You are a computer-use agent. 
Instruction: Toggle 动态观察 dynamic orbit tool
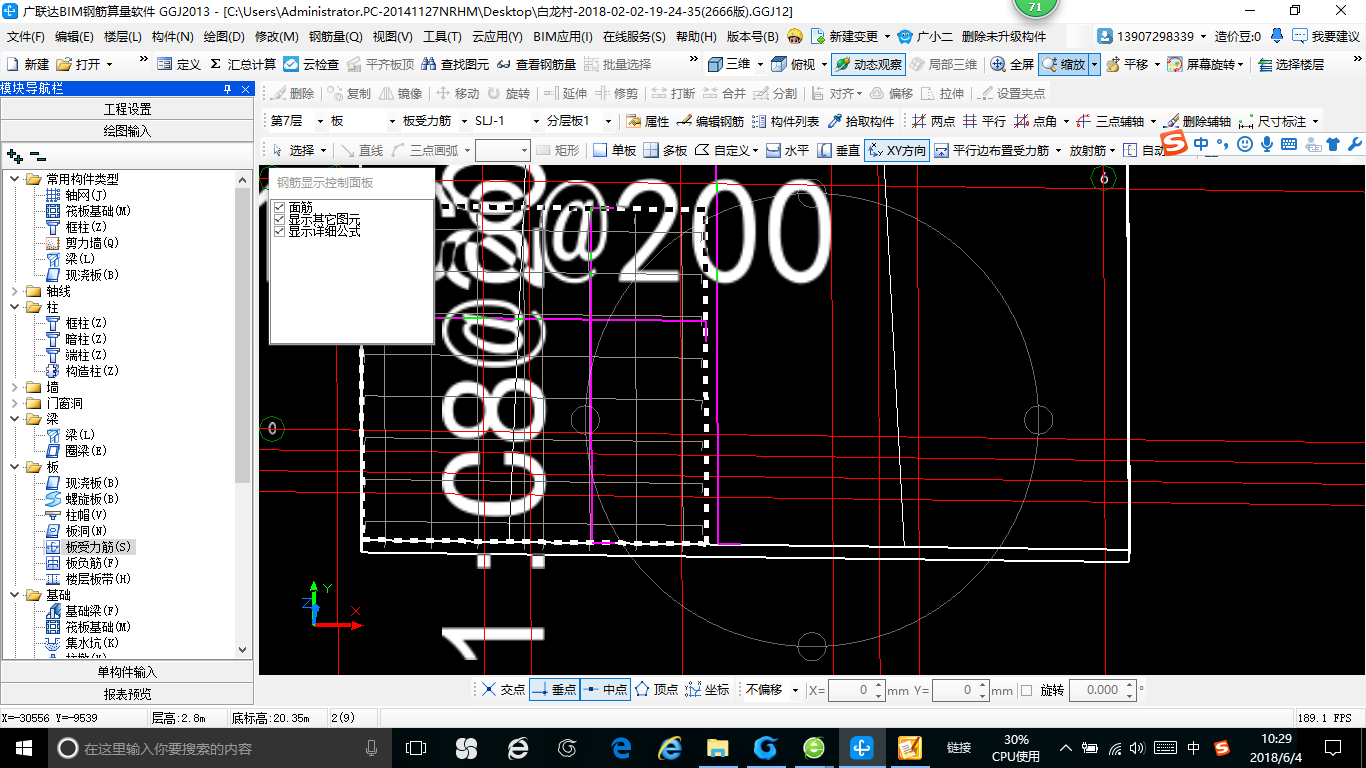tap(868, 64)
